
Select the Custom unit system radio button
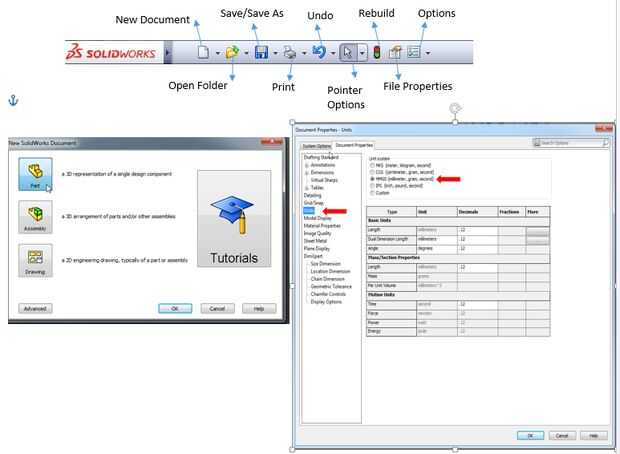tap(372, 193)
